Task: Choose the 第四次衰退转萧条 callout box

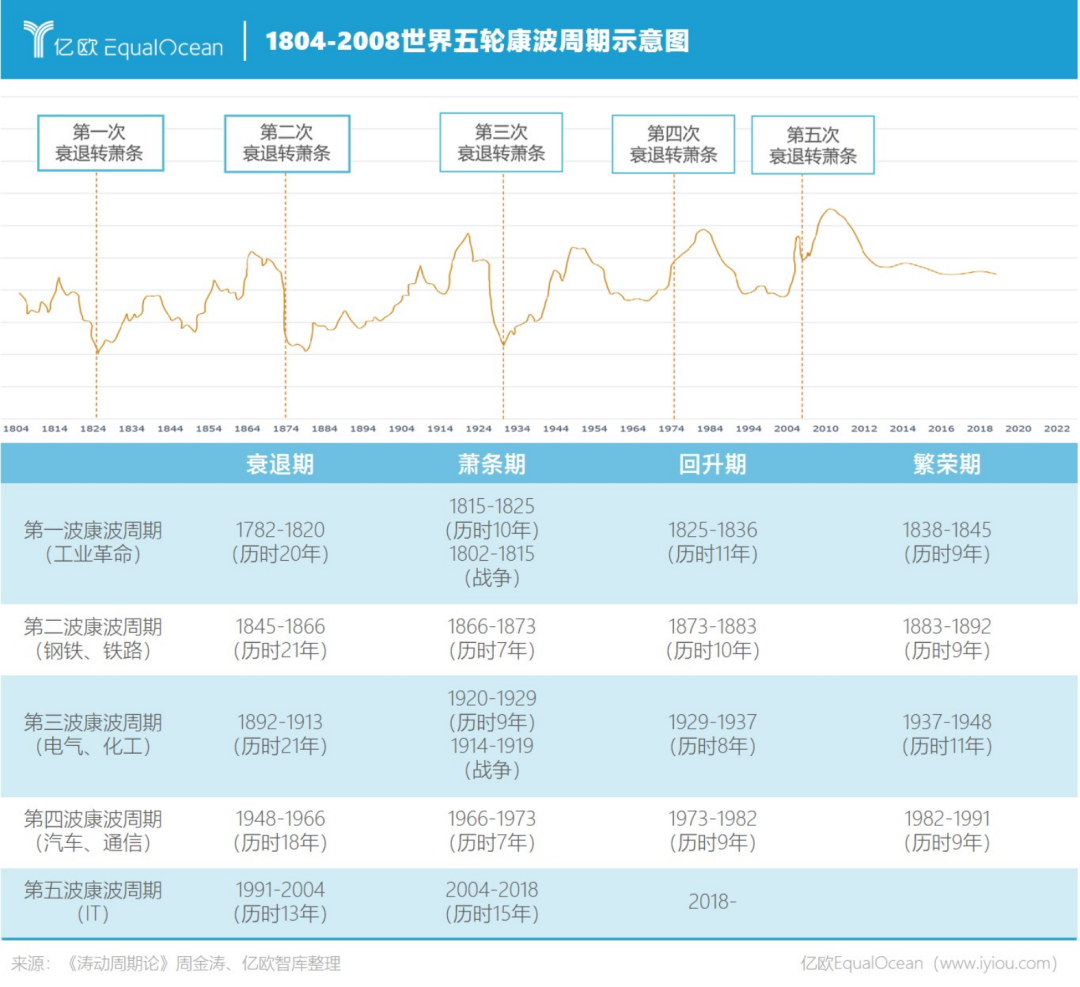Action: point(673,144)
